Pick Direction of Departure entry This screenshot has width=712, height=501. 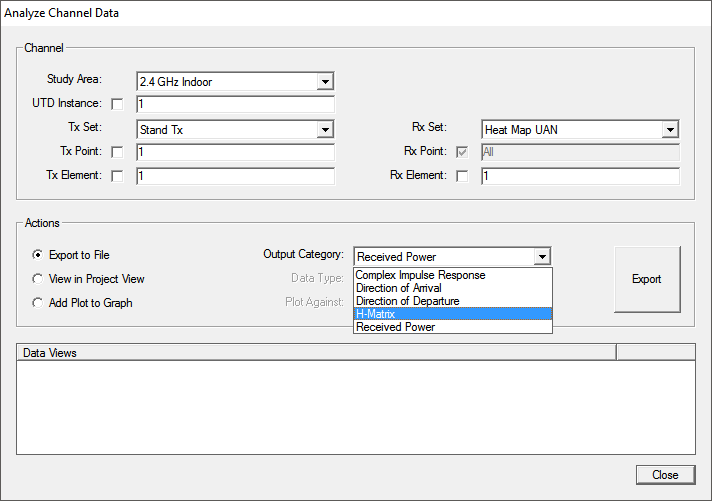453,301
